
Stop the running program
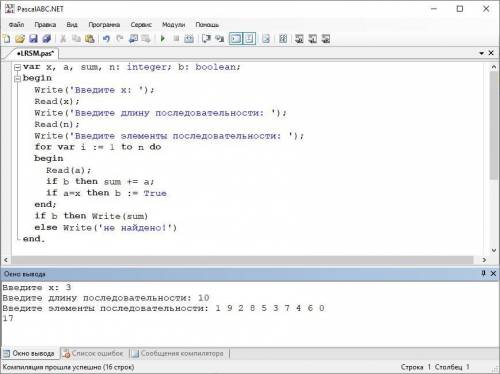pyautogui.click(x=176, y=39)
